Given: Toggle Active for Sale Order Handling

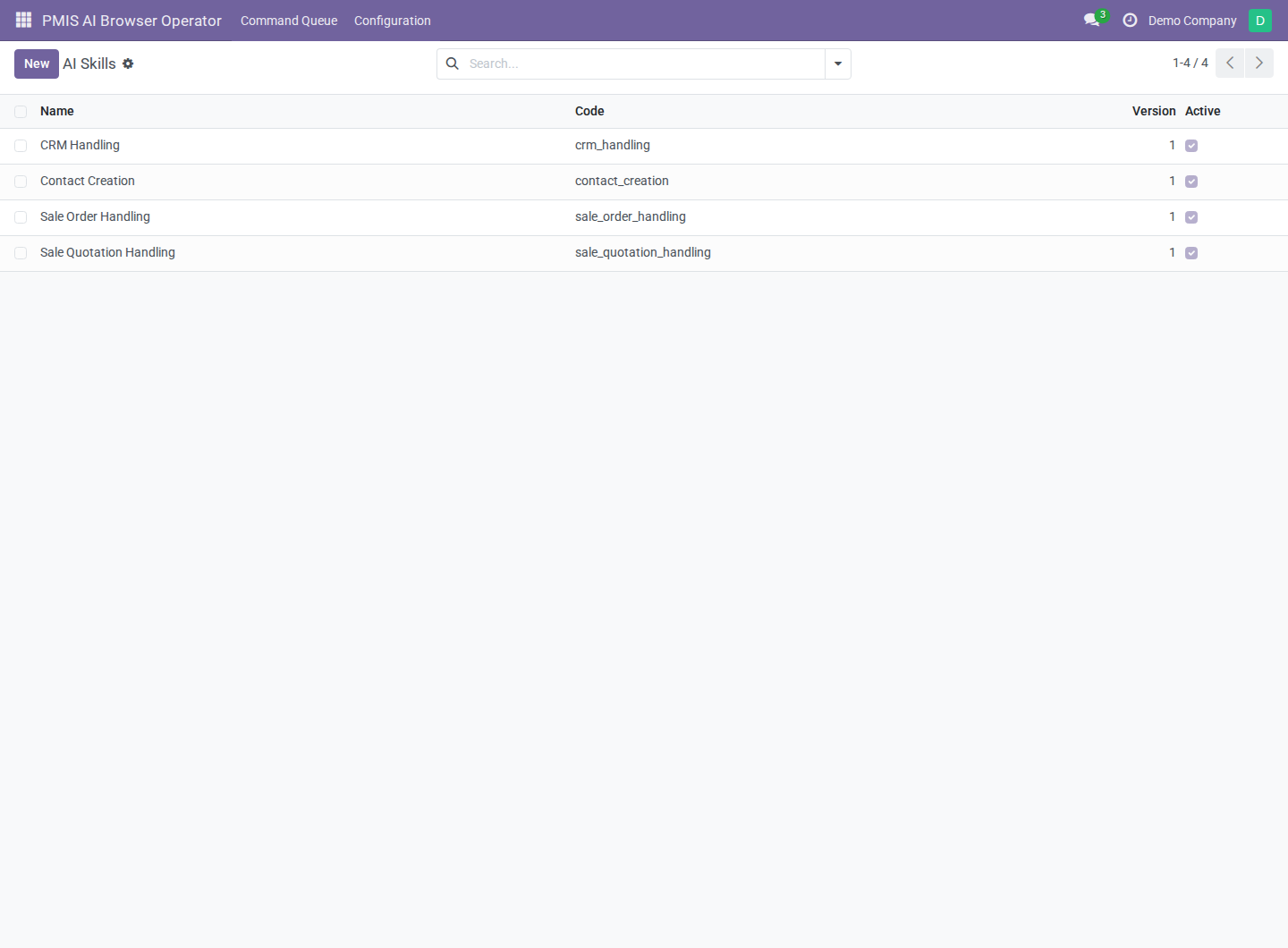Looking at the screenshot, I should point(1191,217).
